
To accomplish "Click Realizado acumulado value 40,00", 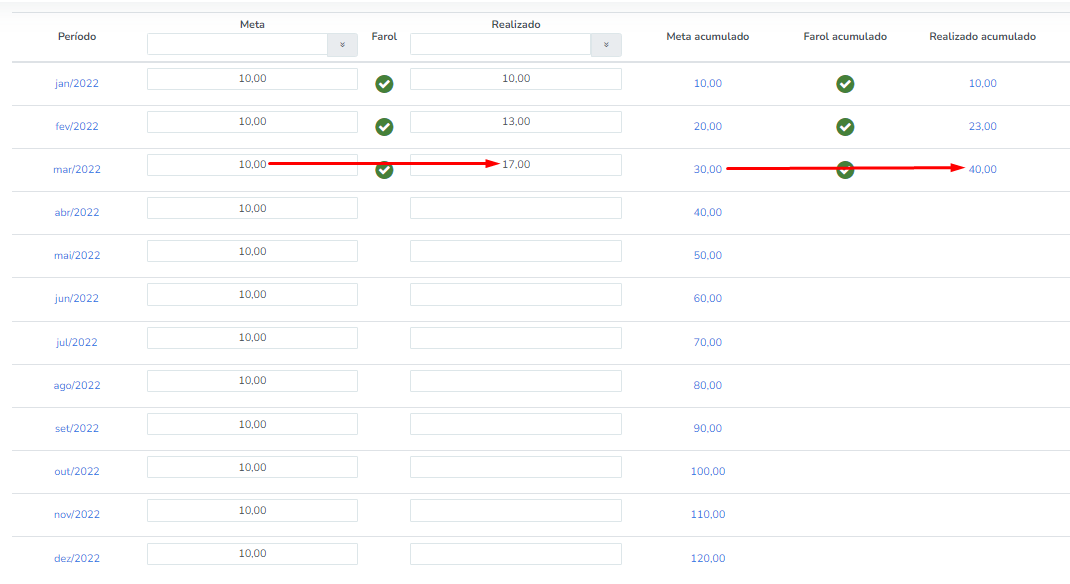I will pos(983,169).
